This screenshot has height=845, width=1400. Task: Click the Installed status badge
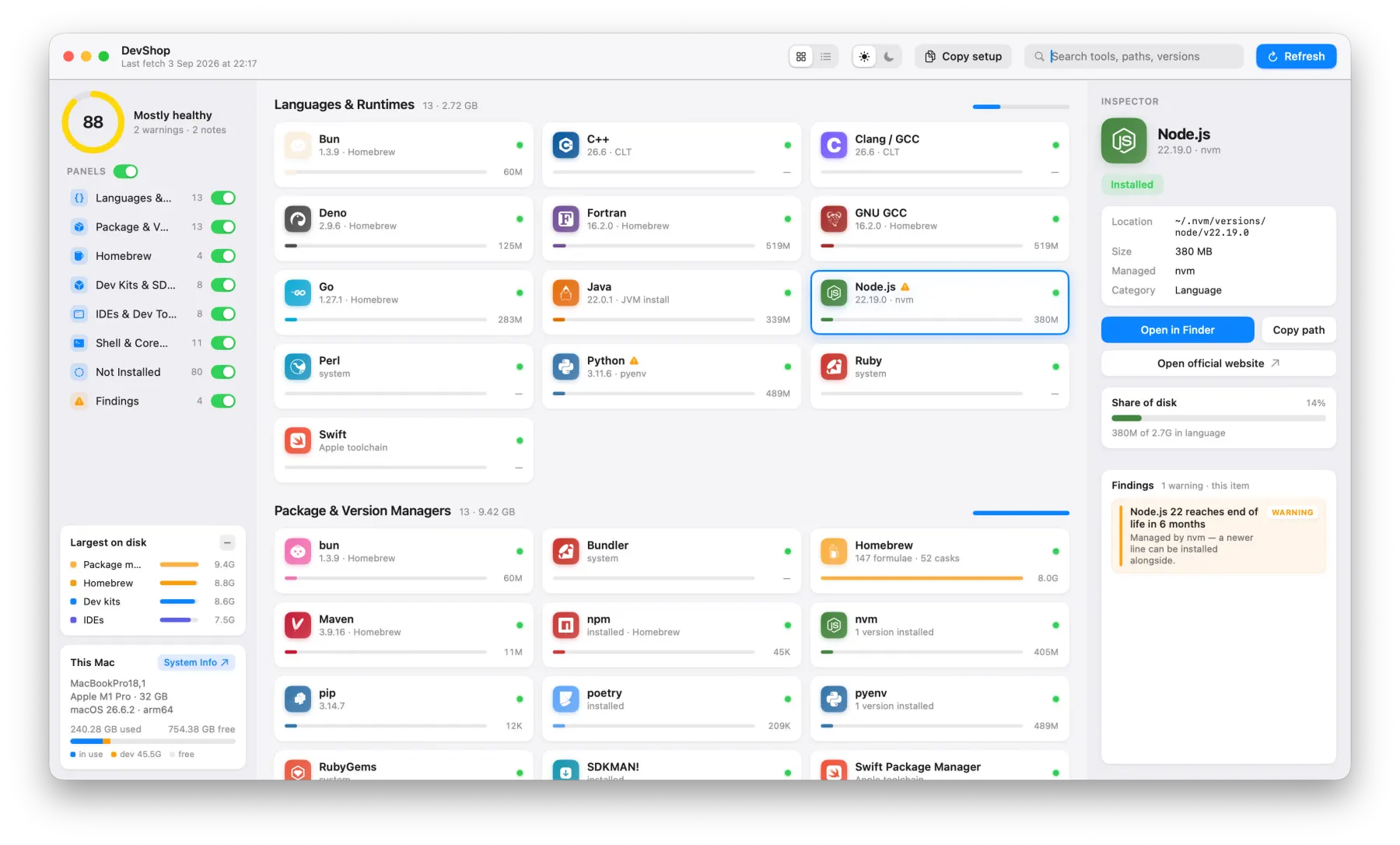pyautogui.click(x=1132, y=184)
